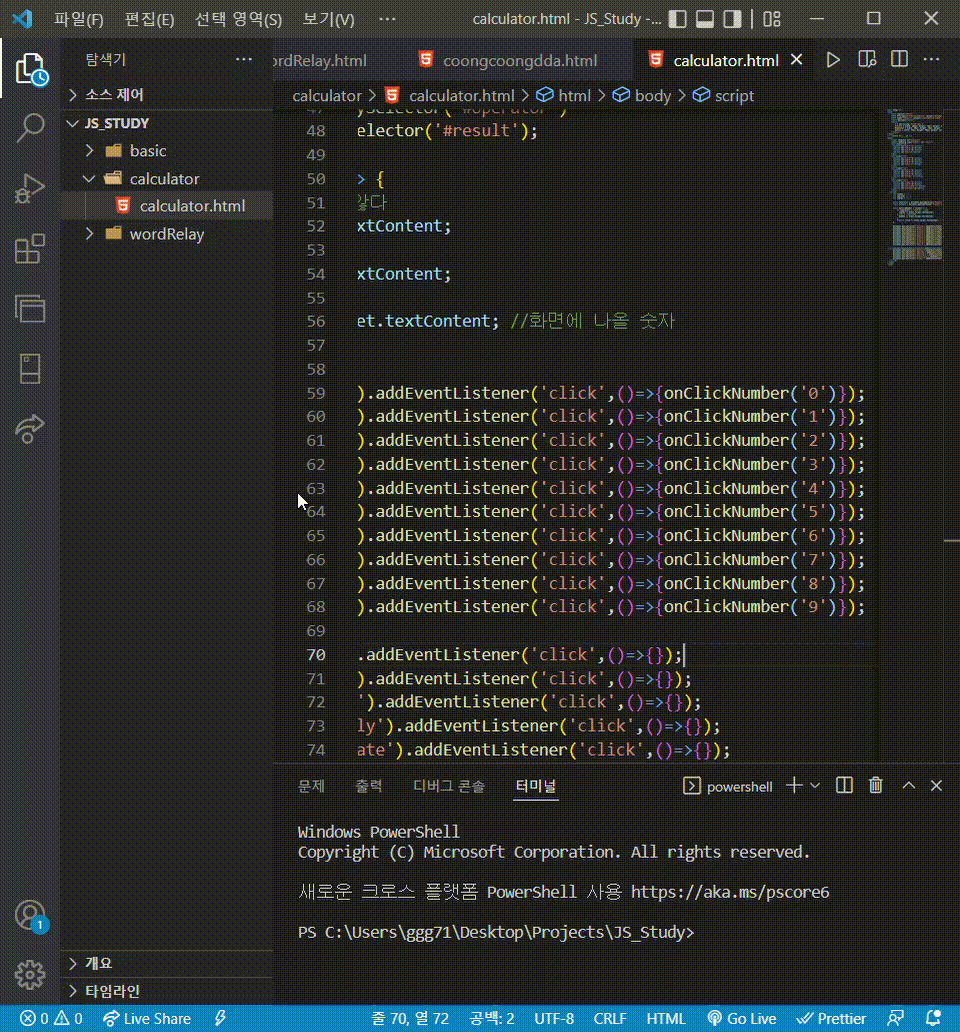Expand the wordRelay folder

point(166,234)
